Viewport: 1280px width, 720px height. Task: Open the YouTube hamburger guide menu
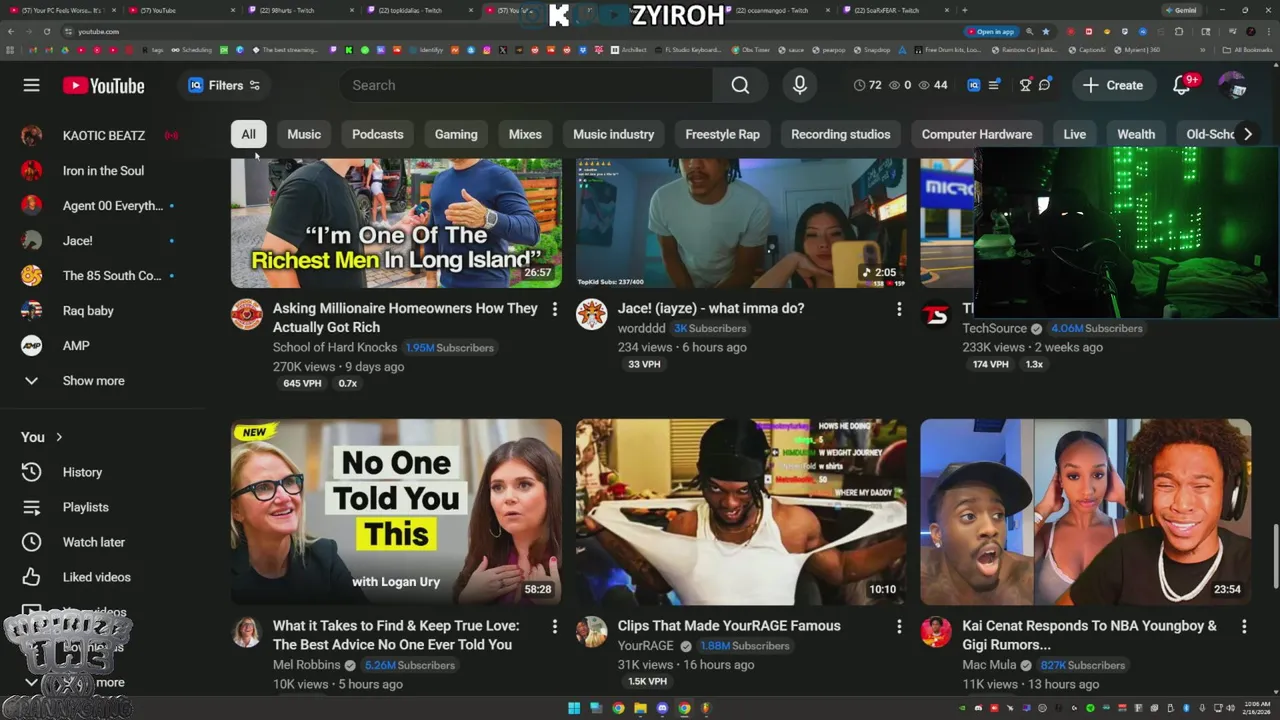click(x=32, y=85)
